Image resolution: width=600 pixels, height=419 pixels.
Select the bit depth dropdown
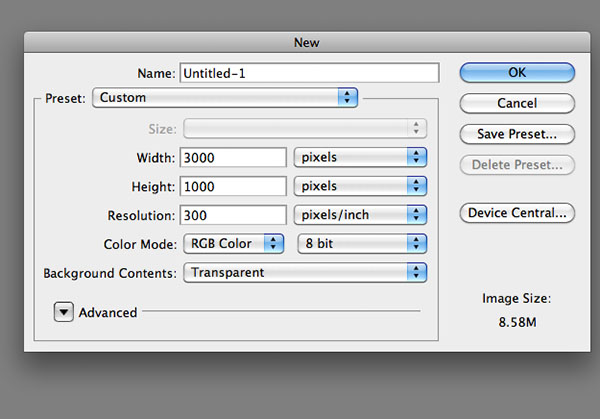362,243
